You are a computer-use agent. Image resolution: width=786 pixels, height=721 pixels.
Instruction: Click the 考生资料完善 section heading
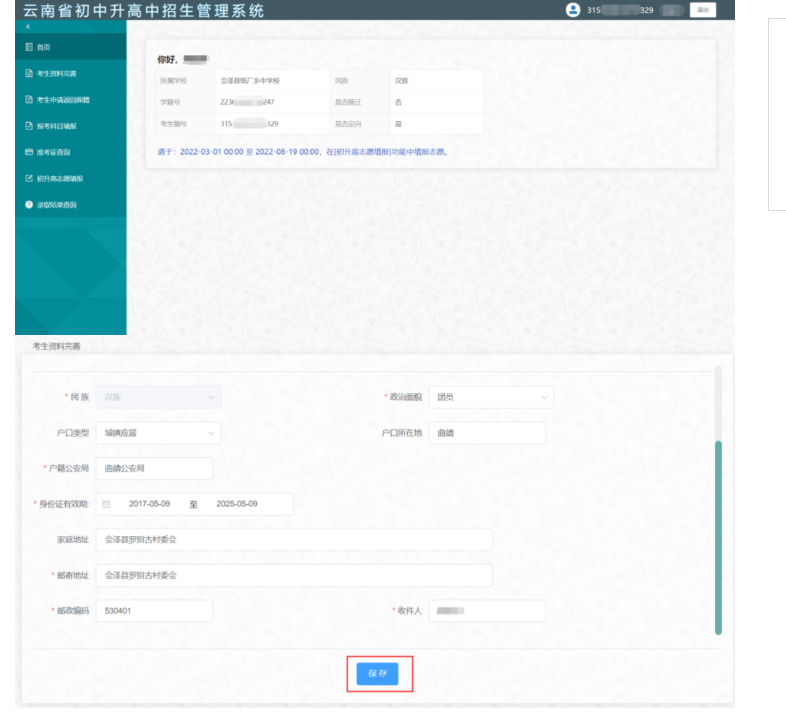pyautogui.click(x=57, y=346)
